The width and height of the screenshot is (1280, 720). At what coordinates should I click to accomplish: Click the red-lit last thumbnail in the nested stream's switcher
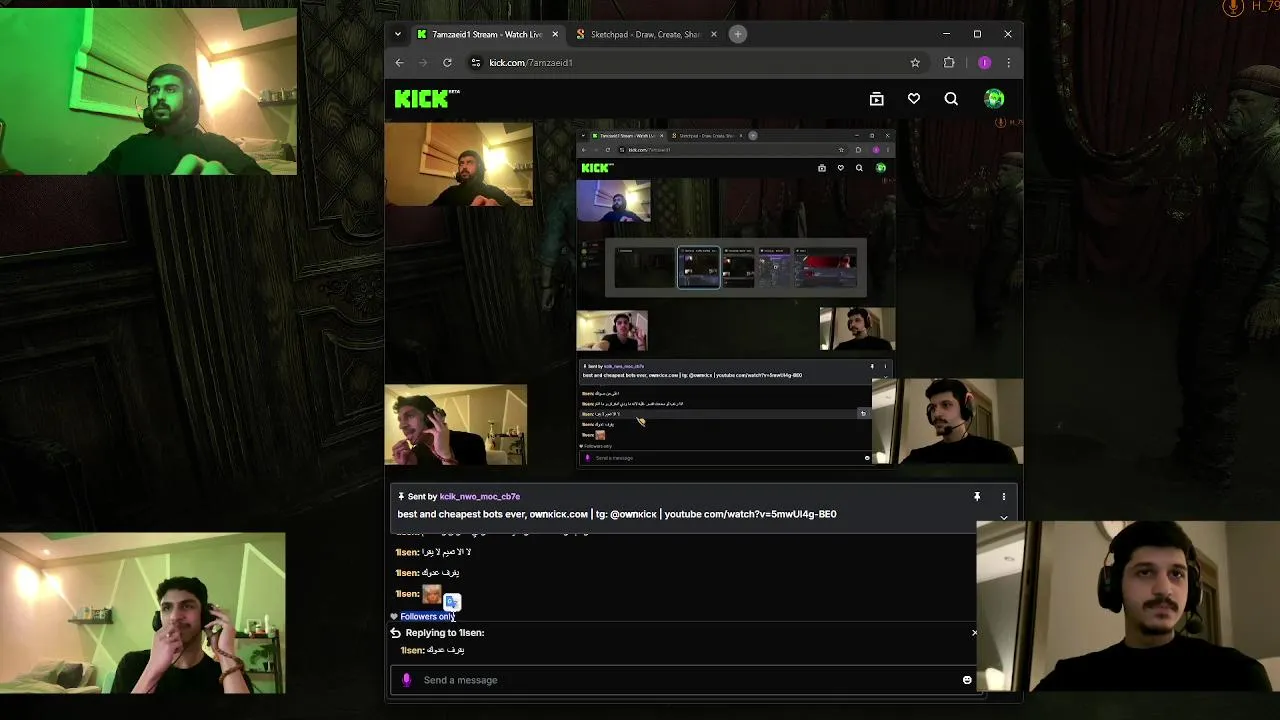point(826,268)
